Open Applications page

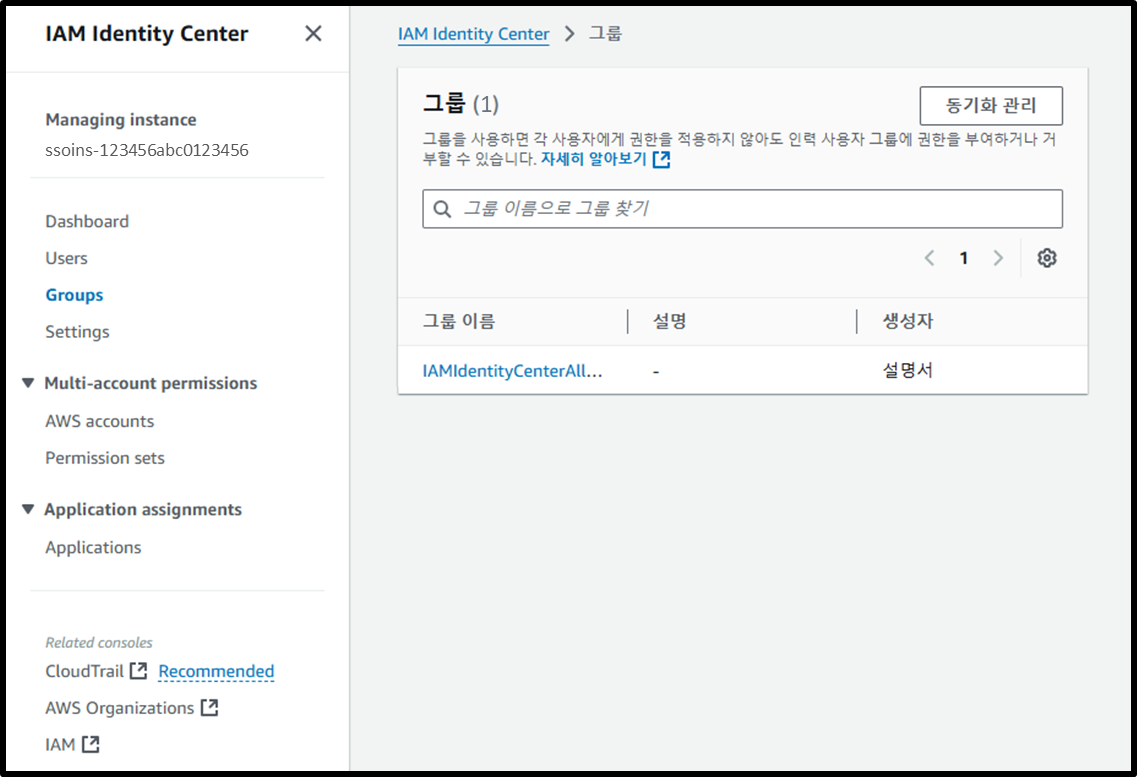pos(93,548)
